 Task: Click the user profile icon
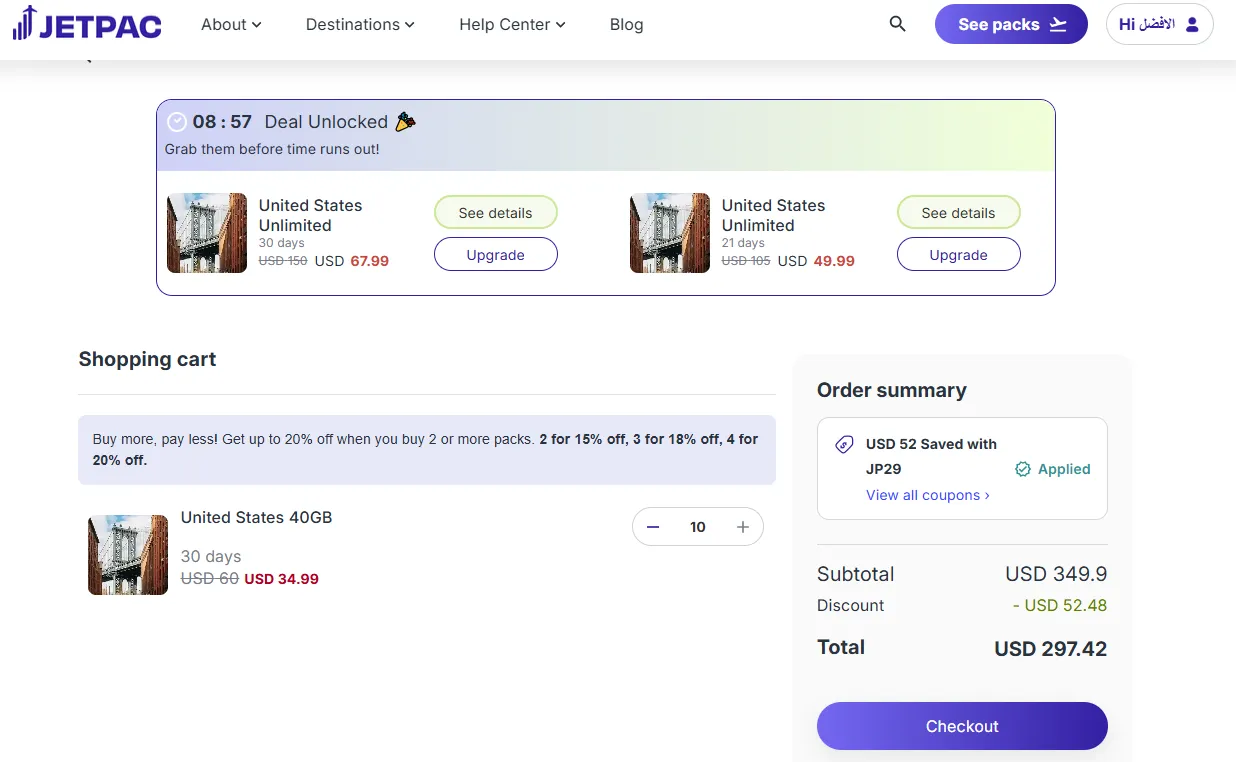pos(1191,25)
